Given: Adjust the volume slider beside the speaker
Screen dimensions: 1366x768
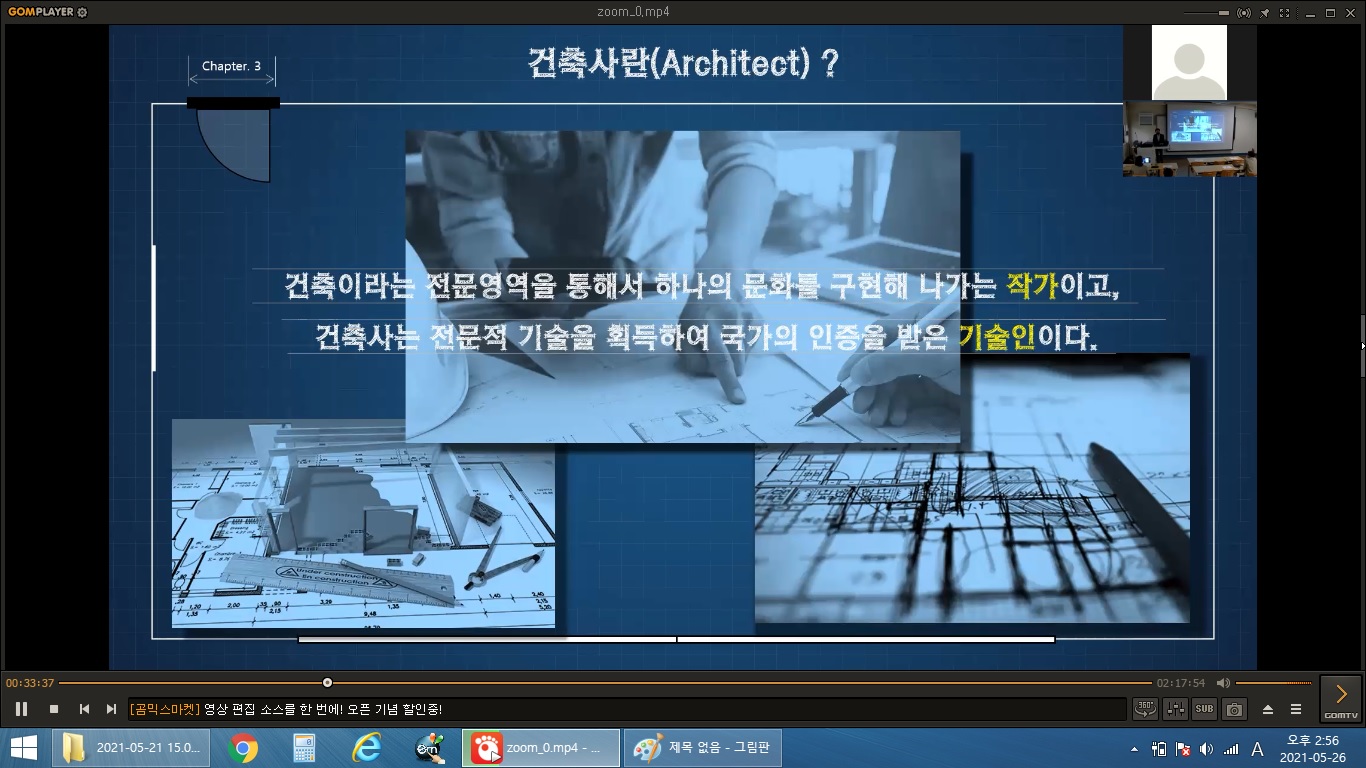Looking at the screenshot, I should coord(1273,683).
